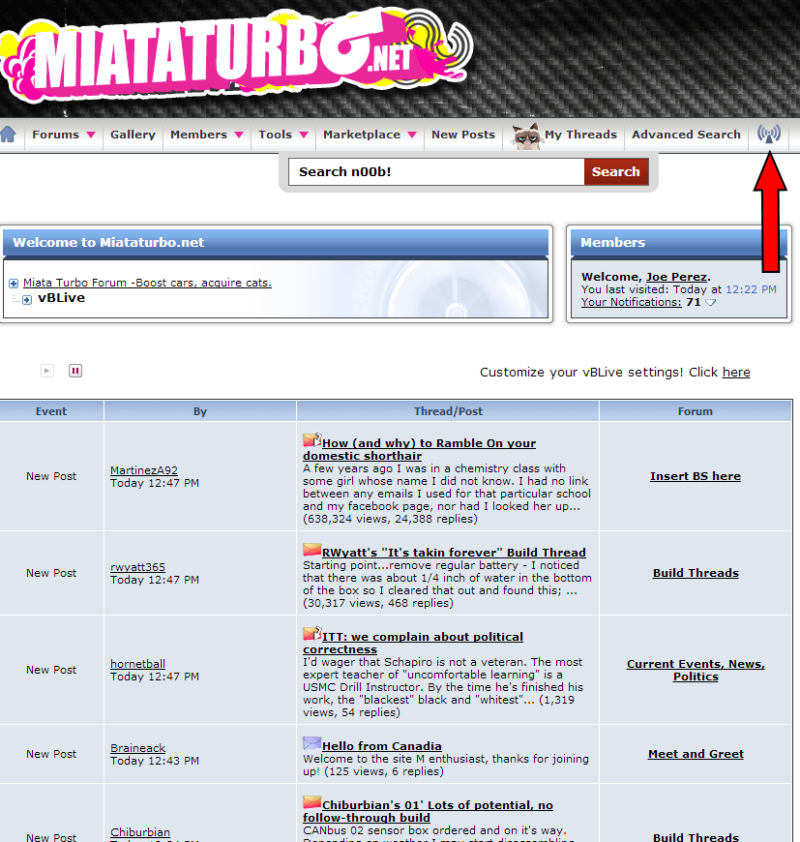Click the 12:22 PM last visited time
The image size is (800, 842).
[x=751, y=289]
